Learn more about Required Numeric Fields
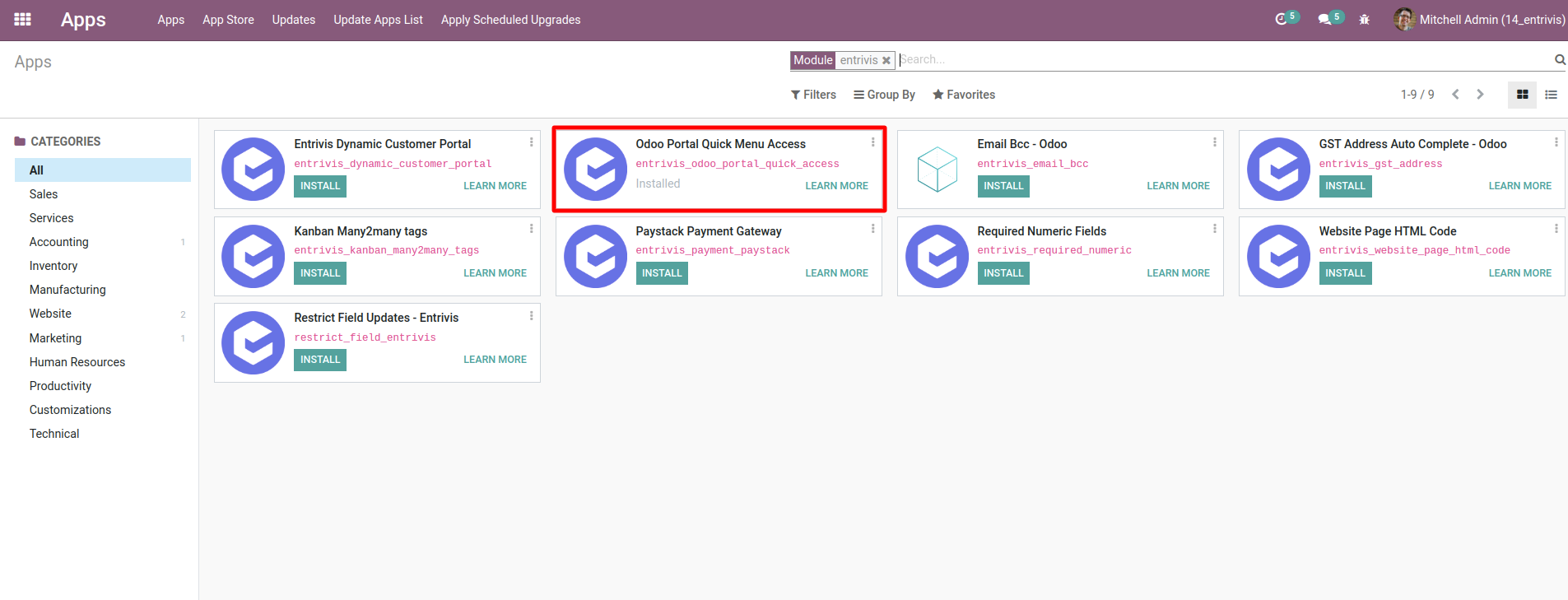 (x=1178, y=273)
